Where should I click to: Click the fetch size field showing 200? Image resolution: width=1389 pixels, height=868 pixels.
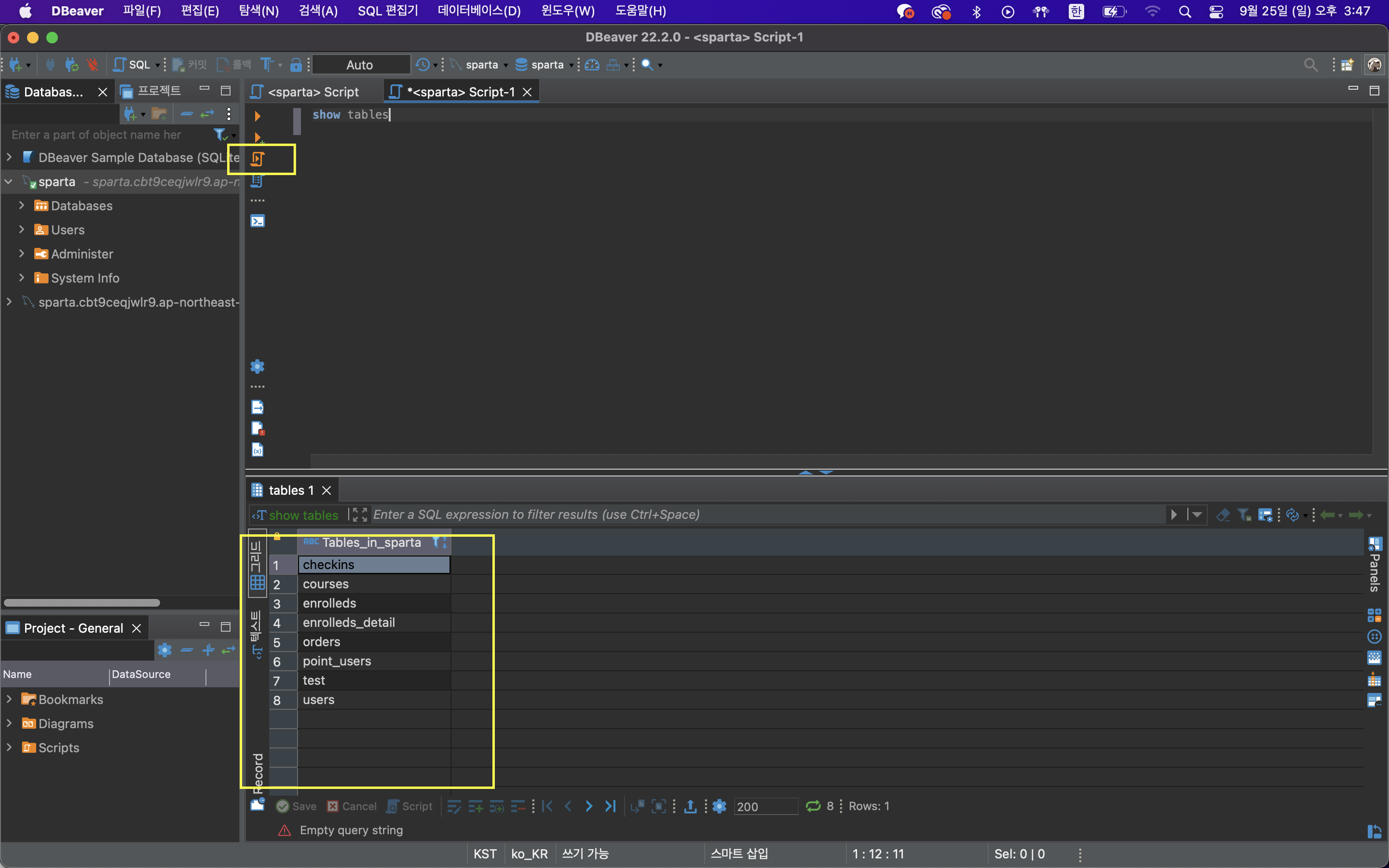pyautogui.click(x=765, y=807)
